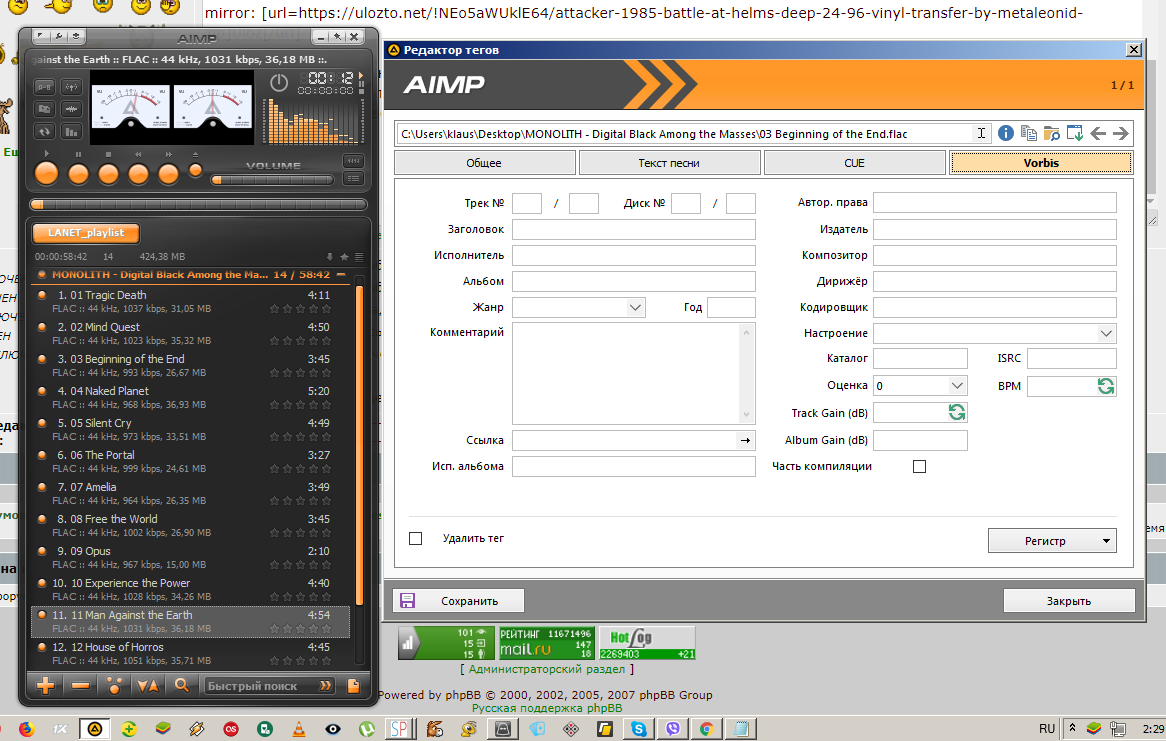Open playlist management page icon
Screen dimensions: 1166x741
[x=353, y=685]
